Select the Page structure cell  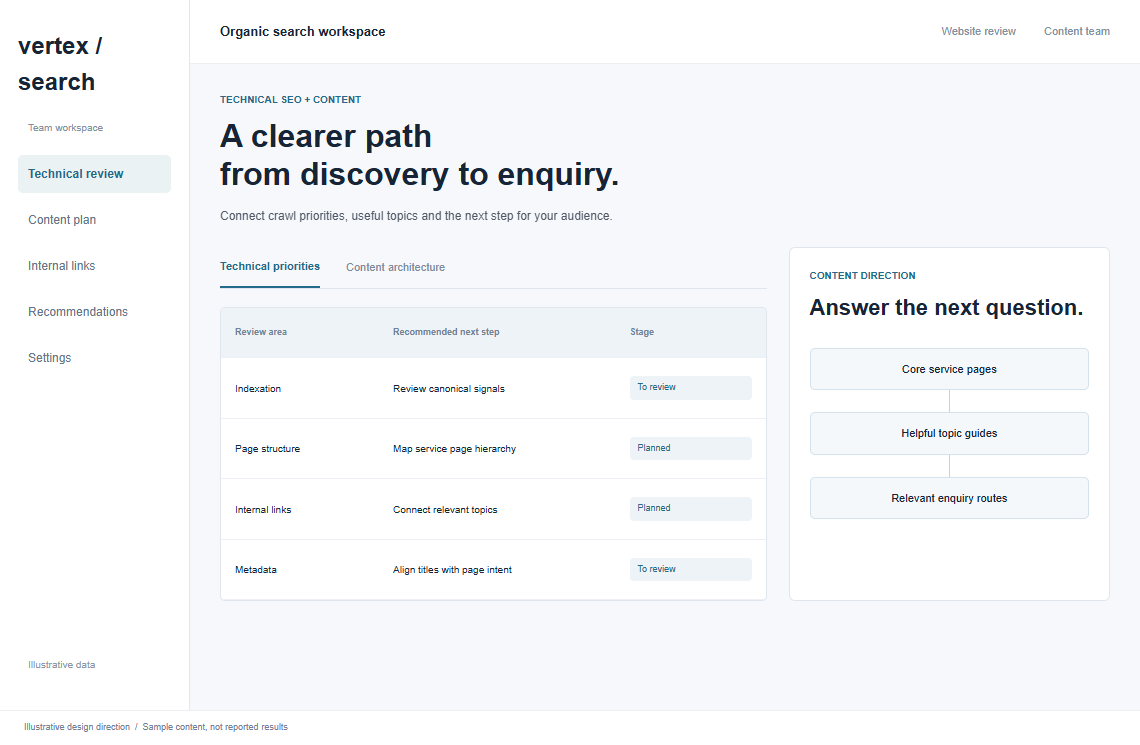tap(268, 449)
